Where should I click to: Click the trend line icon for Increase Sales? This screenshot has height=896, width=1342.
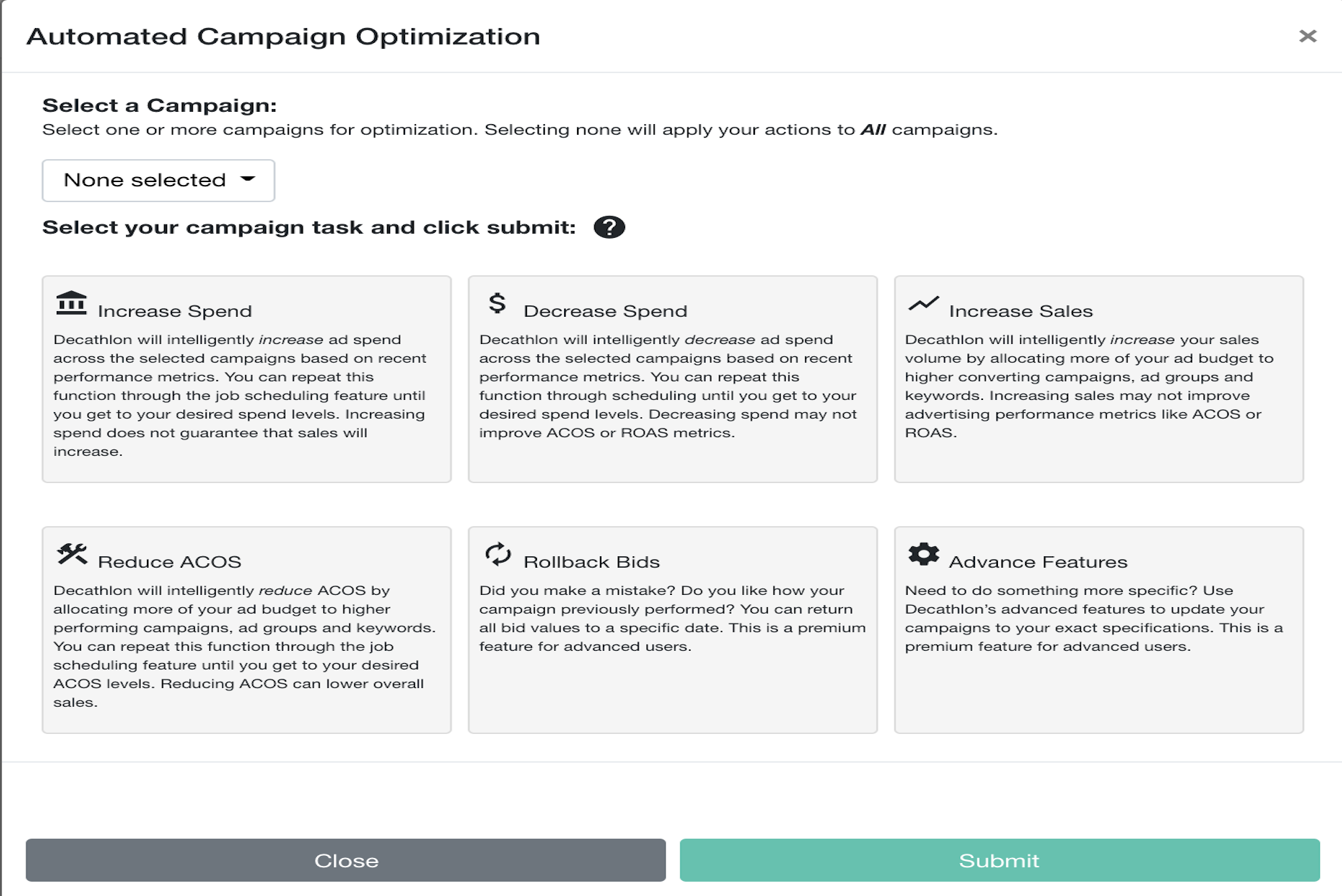click(923, 303)
